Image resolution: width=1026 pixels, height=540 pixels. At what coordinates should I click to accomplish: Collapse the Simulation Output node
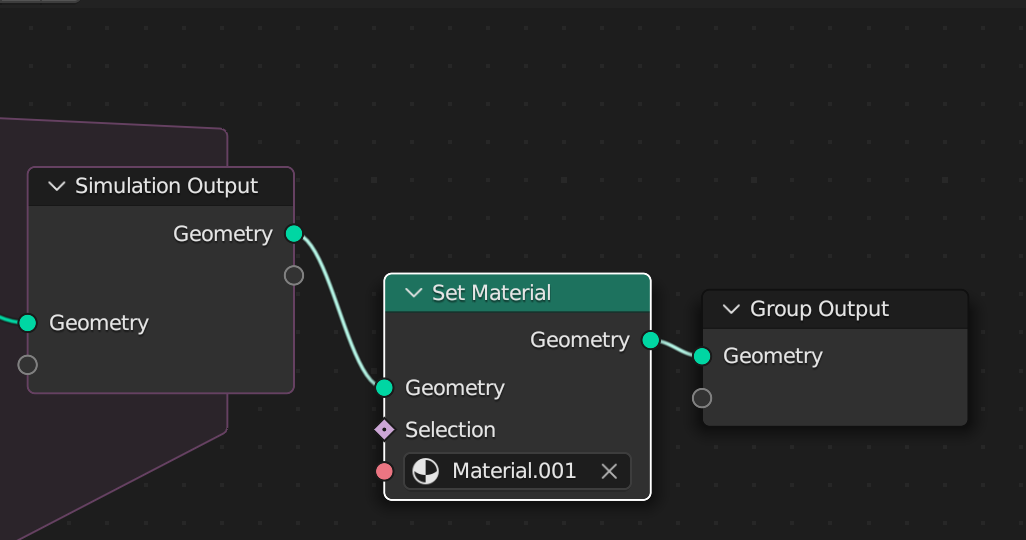(x=56, y=186)
